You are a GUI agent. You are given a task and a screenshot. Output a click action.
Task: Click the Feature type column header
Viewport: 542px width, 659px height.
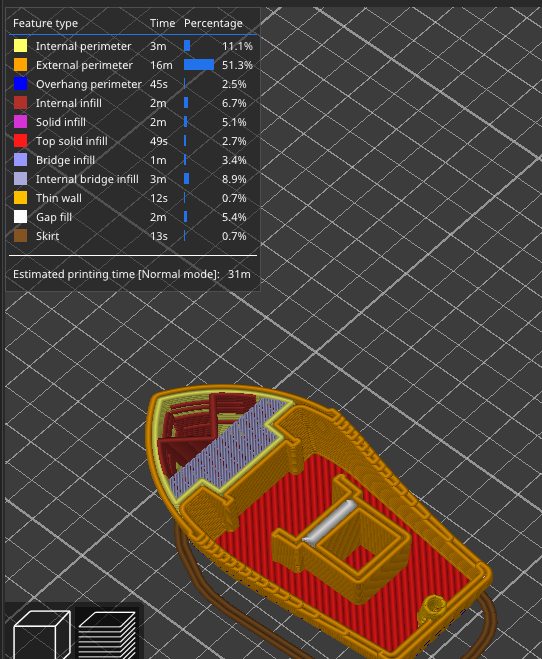[45, 23]
